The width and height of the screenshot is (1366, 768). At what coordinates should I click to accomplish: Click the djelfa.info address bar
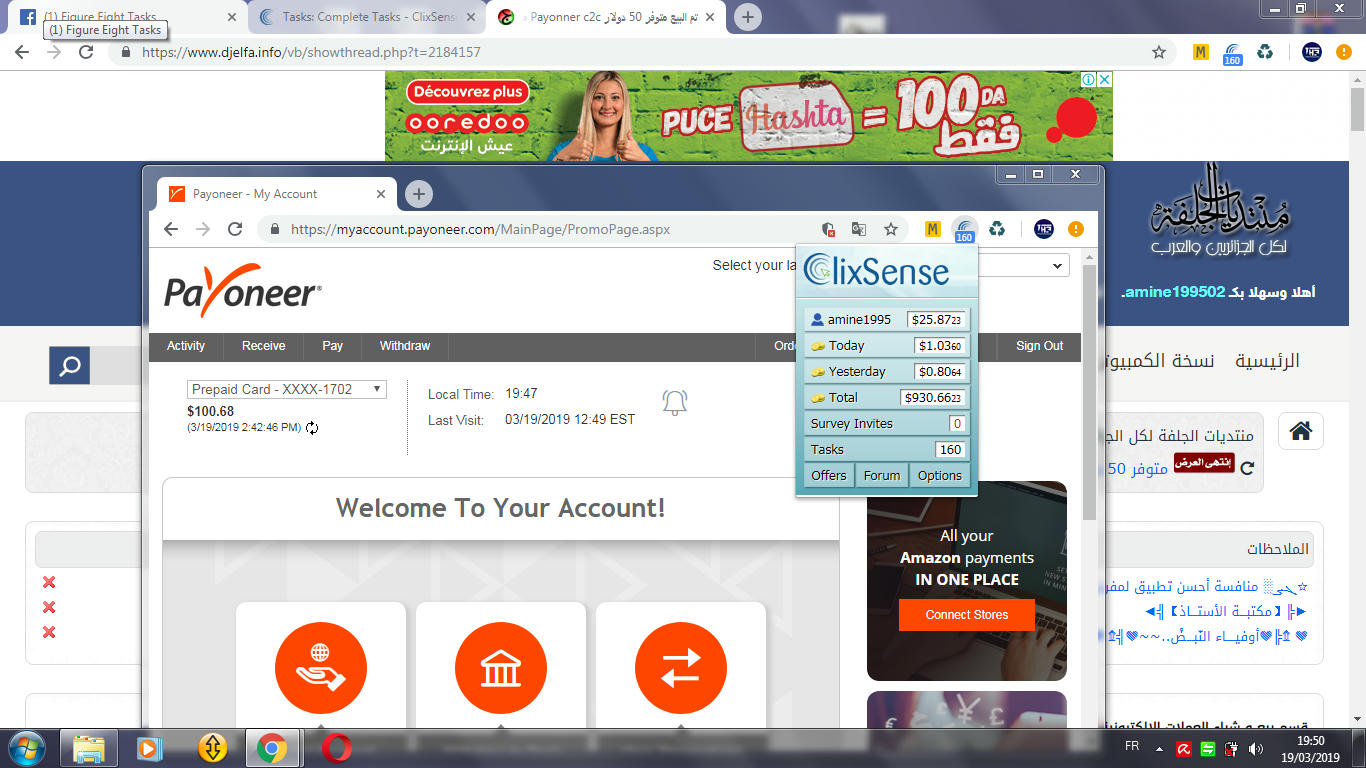coord(640,52)
